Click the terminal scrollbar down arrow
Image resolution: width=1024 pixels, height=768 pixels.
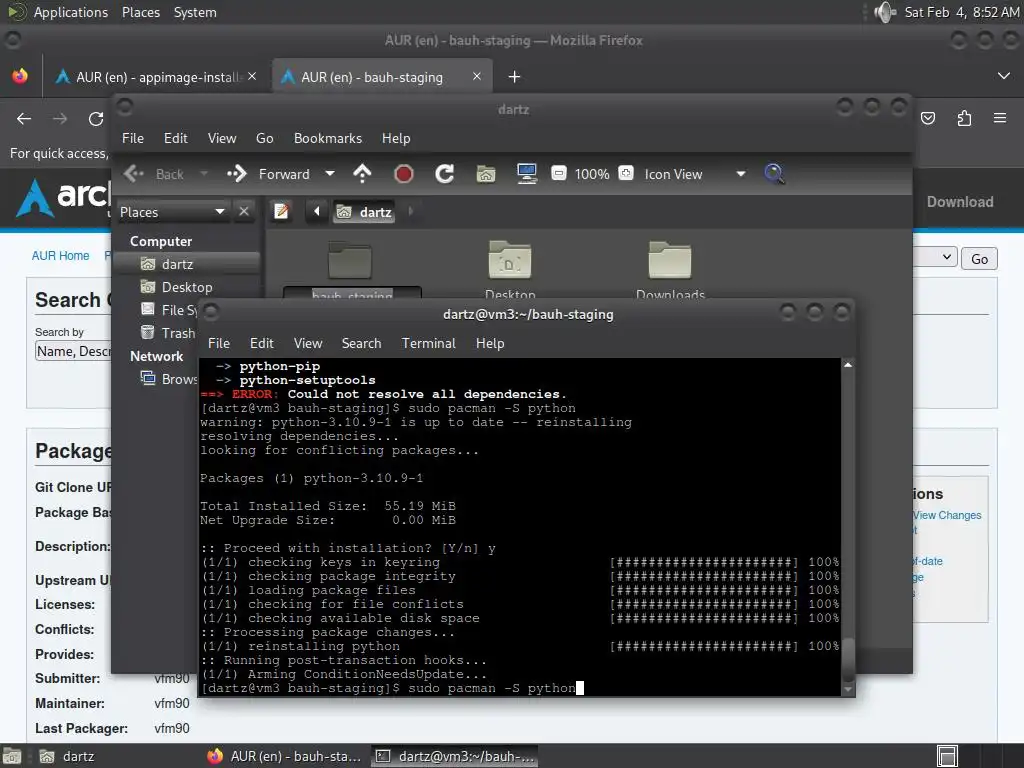848,689
